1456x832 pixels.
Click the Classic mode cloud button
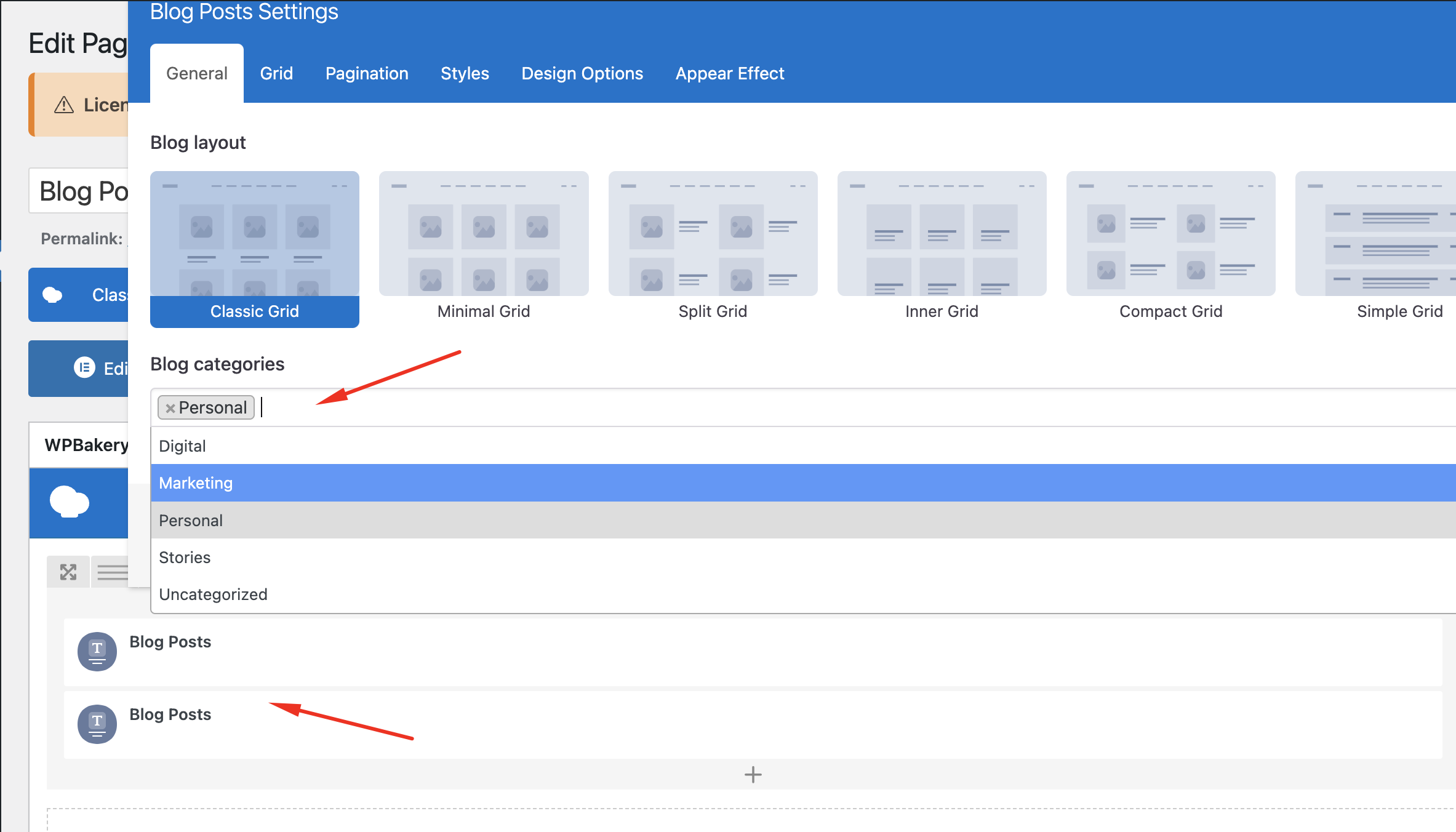[x=78, y=295]
